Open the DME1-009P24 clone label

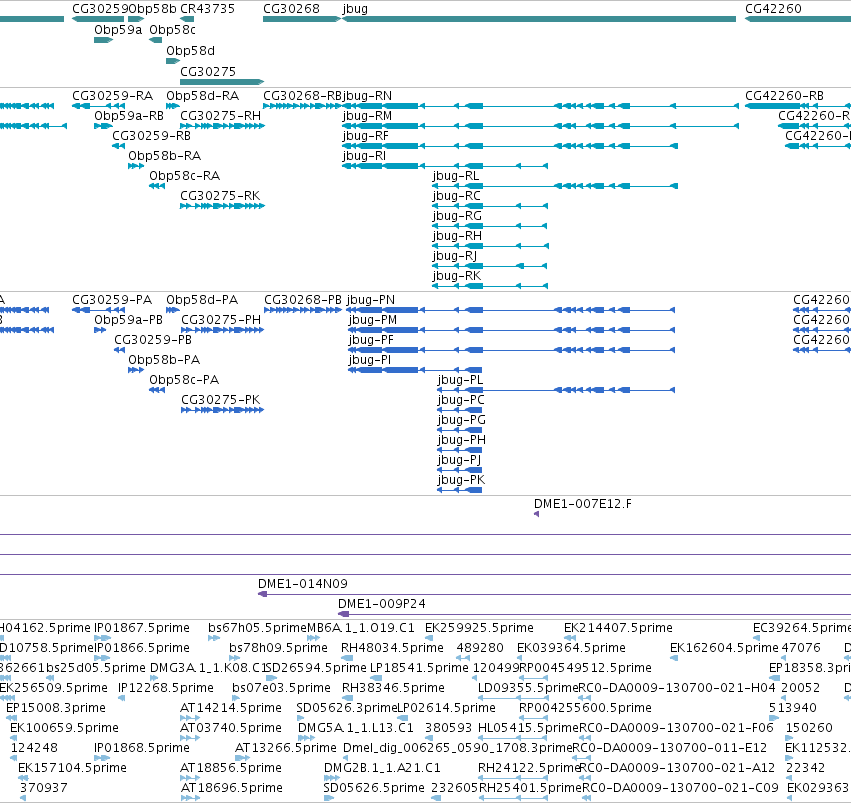(382, 604)
